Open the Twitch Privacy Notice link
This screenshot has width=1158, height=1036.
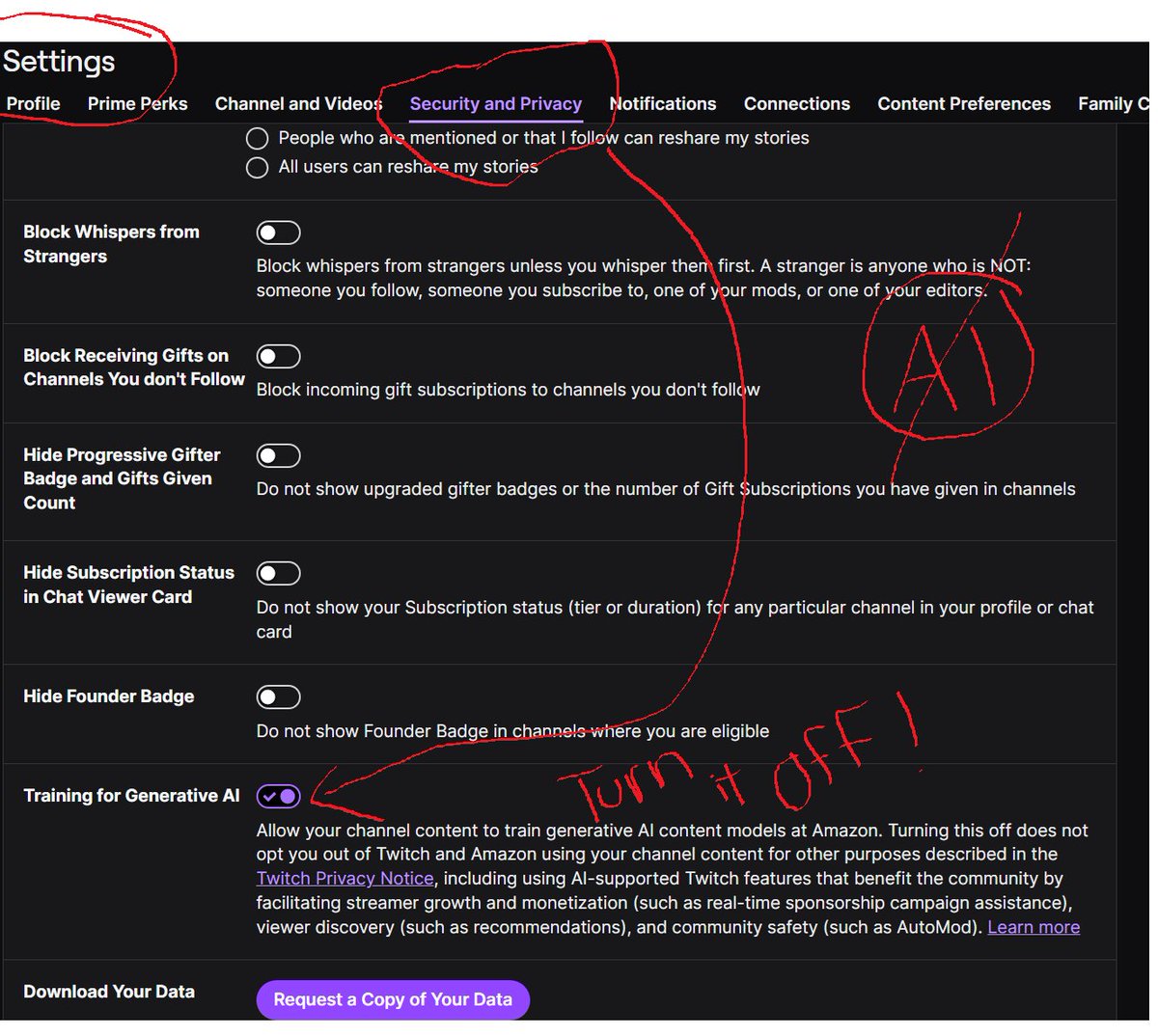[x=345, y=878]
